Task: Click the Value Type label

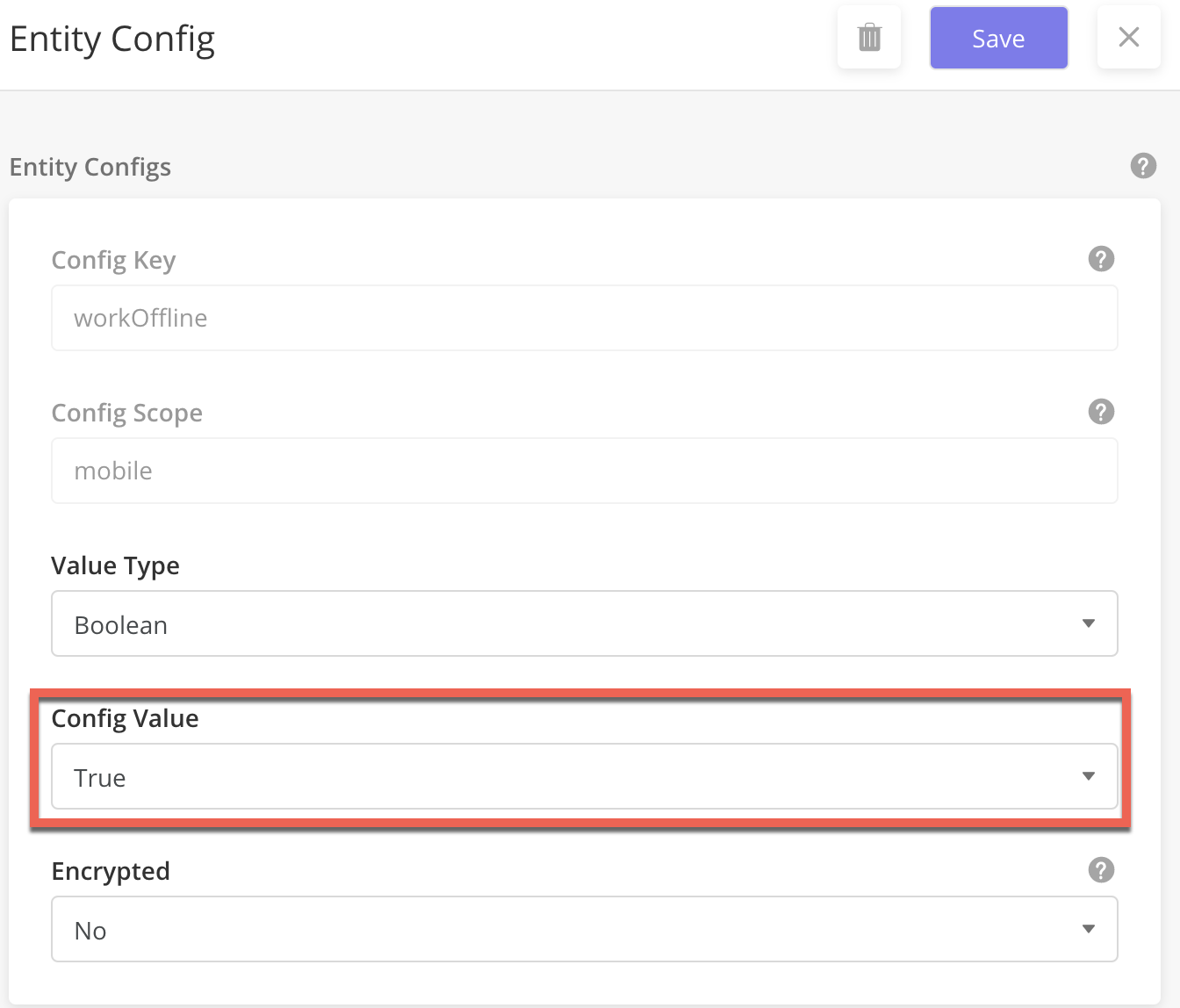Action: point(116,565)
